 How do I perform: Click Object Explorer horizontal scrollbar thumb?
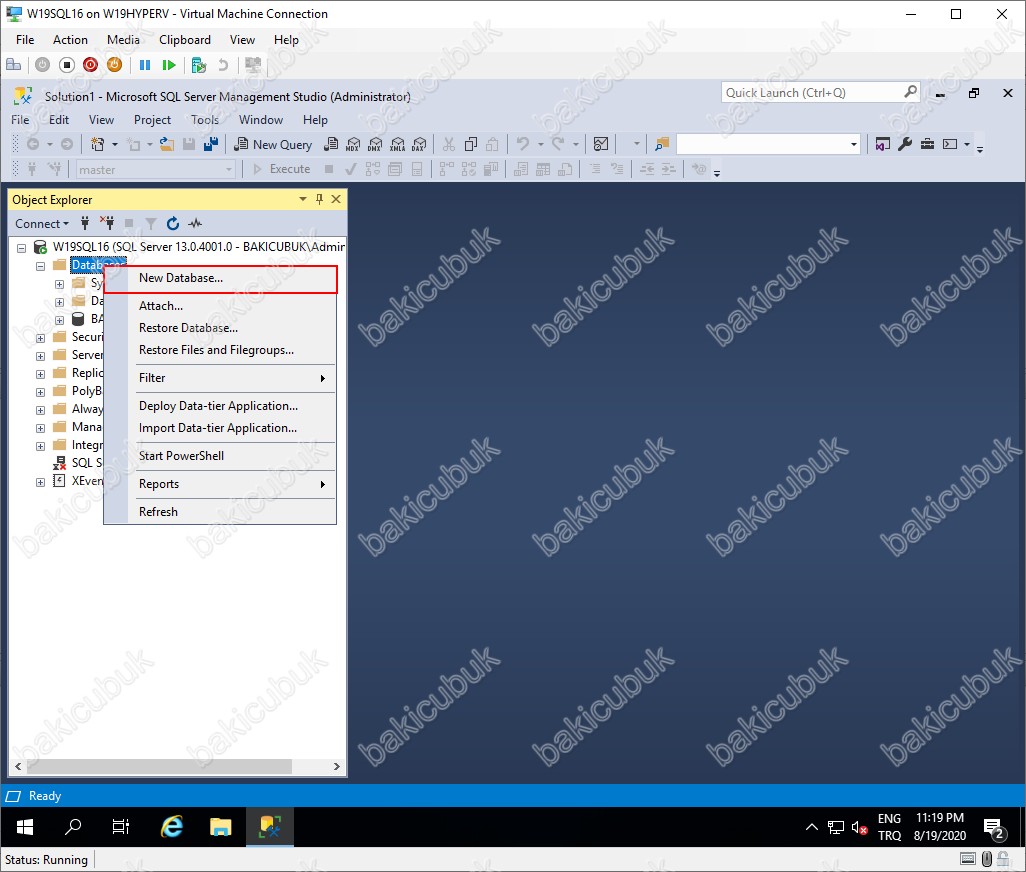(x=159, y=766)
